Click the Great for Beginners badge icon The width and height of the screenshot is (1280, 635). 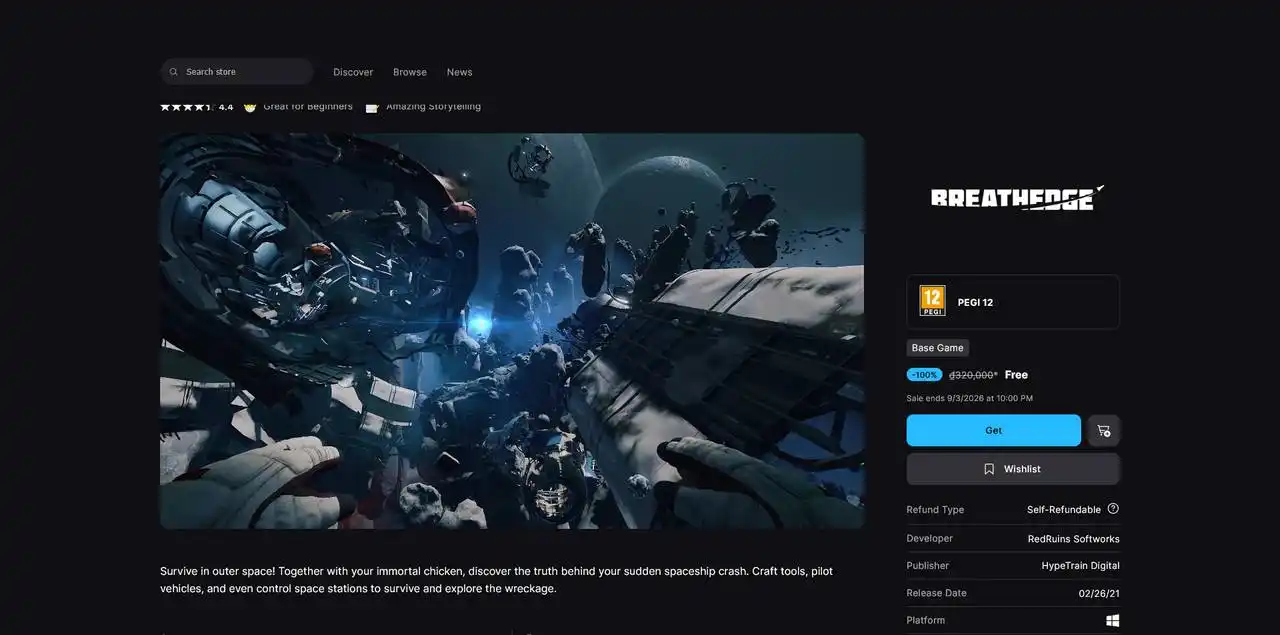coord(250,106)
